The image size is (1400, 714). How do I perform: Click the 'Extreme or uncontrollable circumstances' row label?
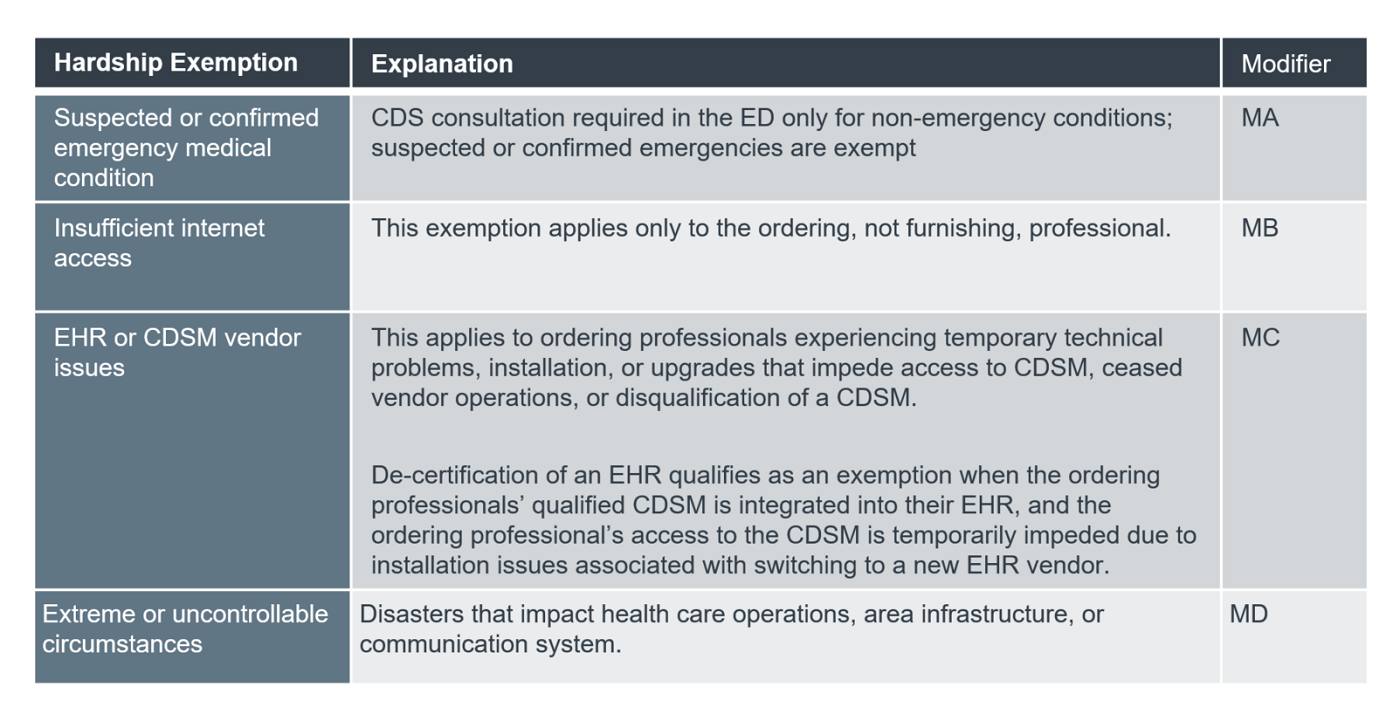pos(185,629)
